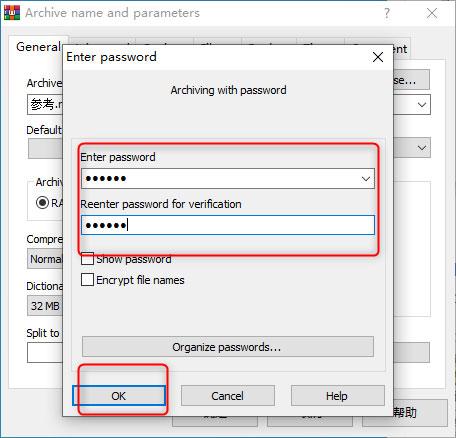
Task: Click the WinRAR icon in title bar
Action: pyautogui.click(x=12, y=12)
